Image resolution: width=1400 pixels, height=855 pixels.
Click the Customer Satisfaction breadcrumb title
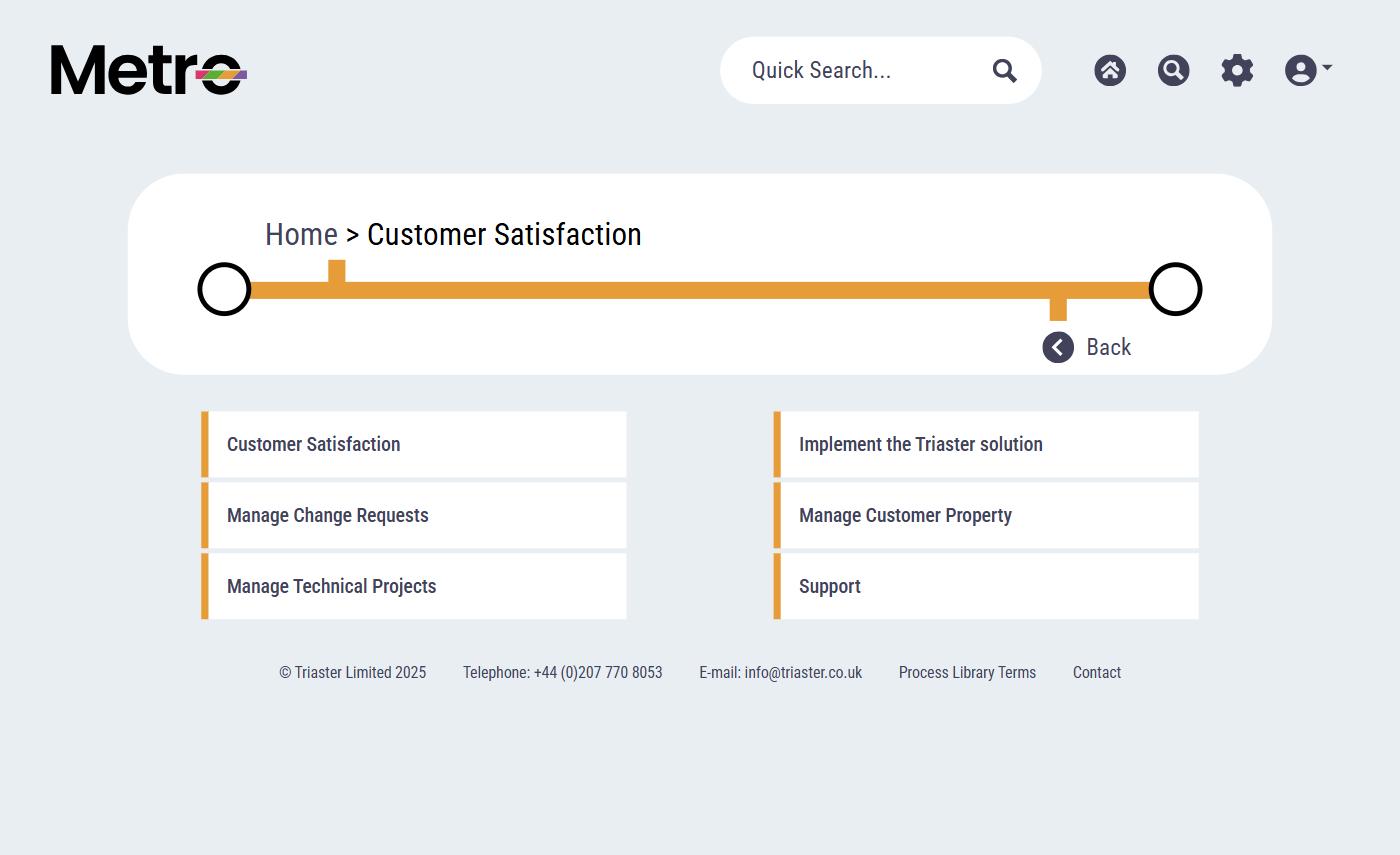tap(504, 234)
